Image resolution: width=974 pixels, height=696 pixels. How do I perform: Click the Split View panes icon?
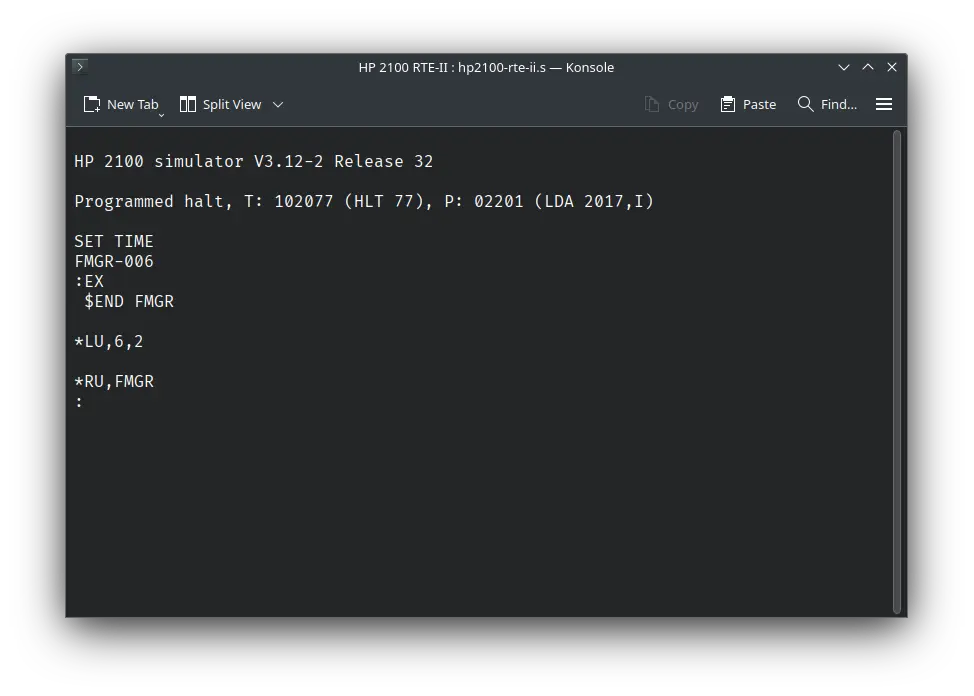point(186,103)
